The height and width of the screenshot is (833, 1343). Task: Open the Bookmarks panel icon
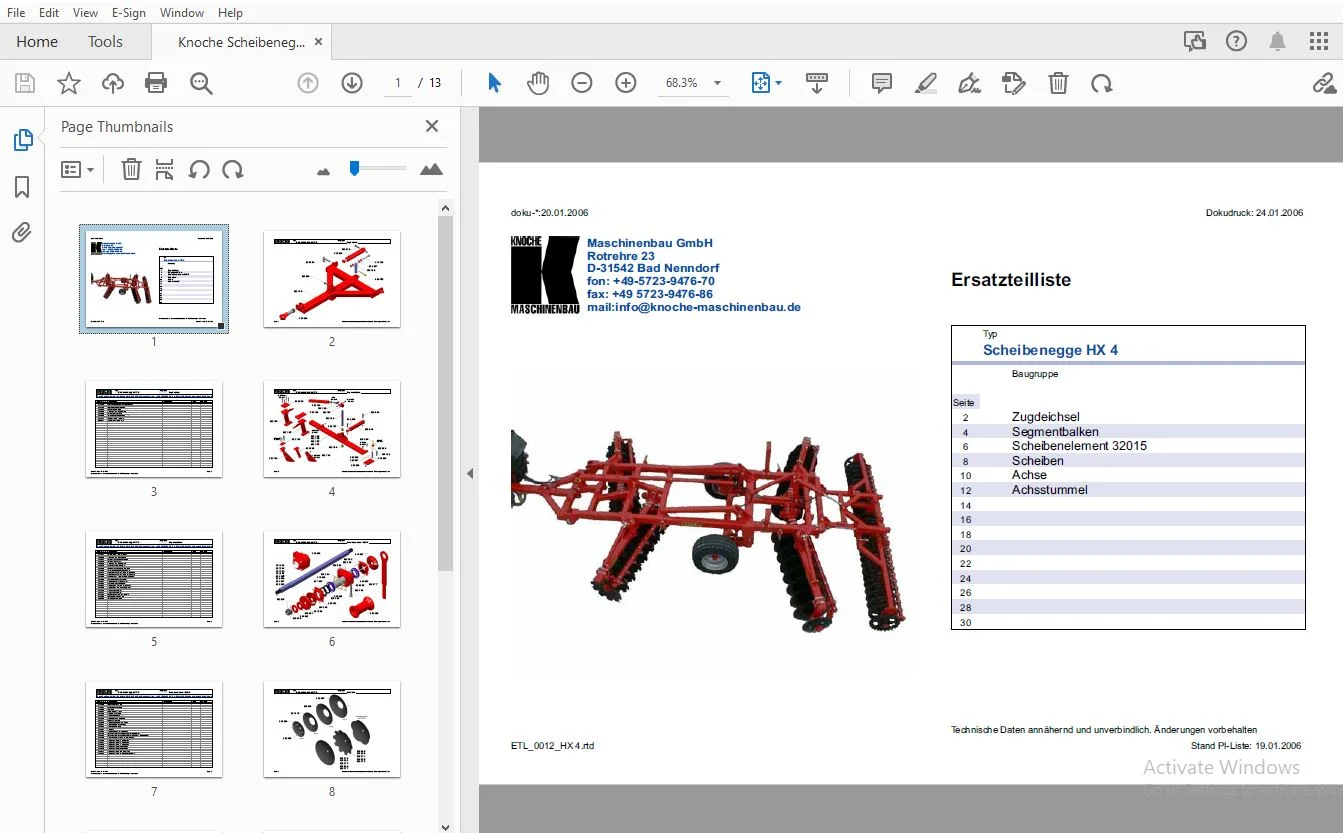tap(22, 187)
